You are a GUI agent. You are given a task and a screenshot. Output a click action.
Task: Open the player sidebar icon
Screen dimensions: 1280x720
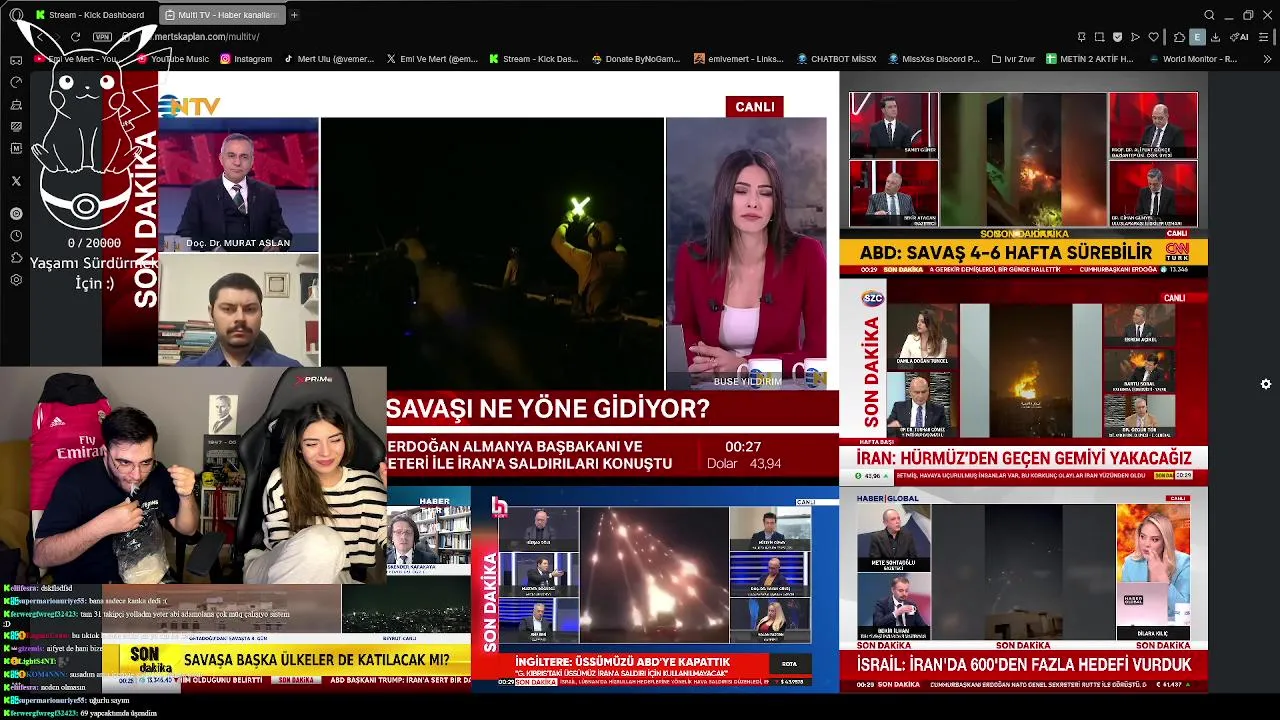(16, 213)
